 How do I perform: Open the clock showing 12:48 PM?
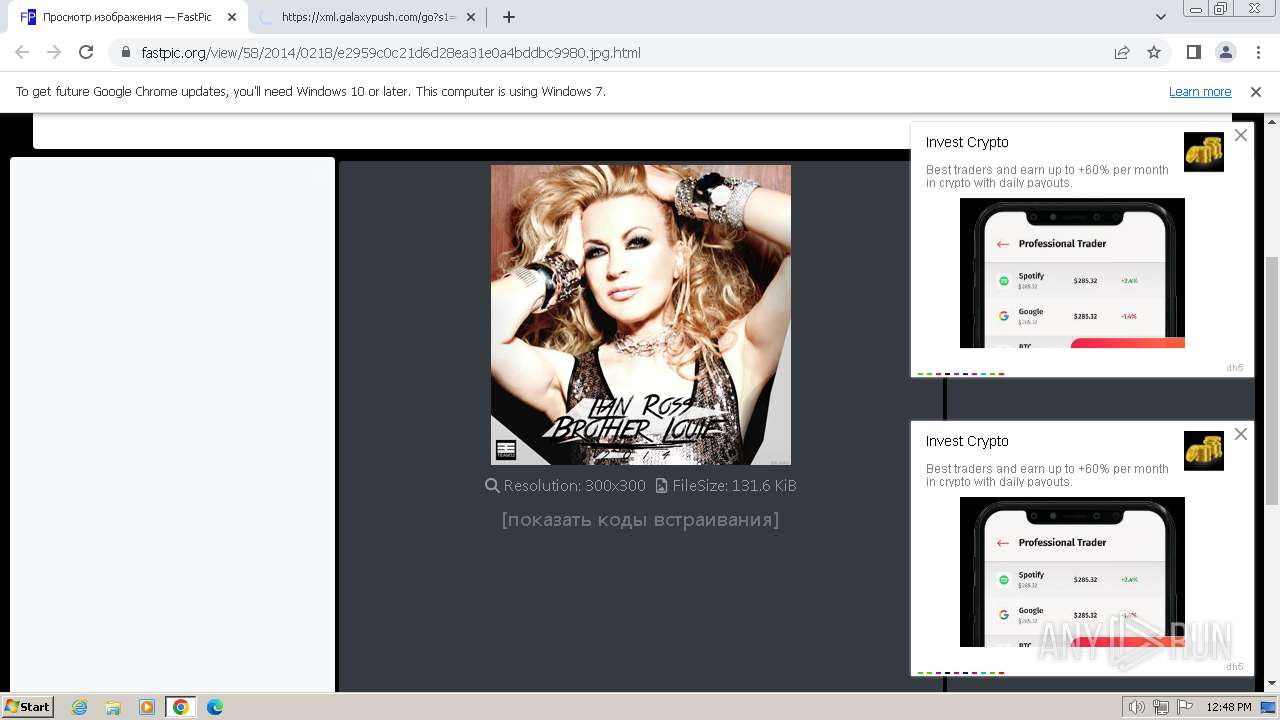pyautogui.click(x=1229, y=707)
